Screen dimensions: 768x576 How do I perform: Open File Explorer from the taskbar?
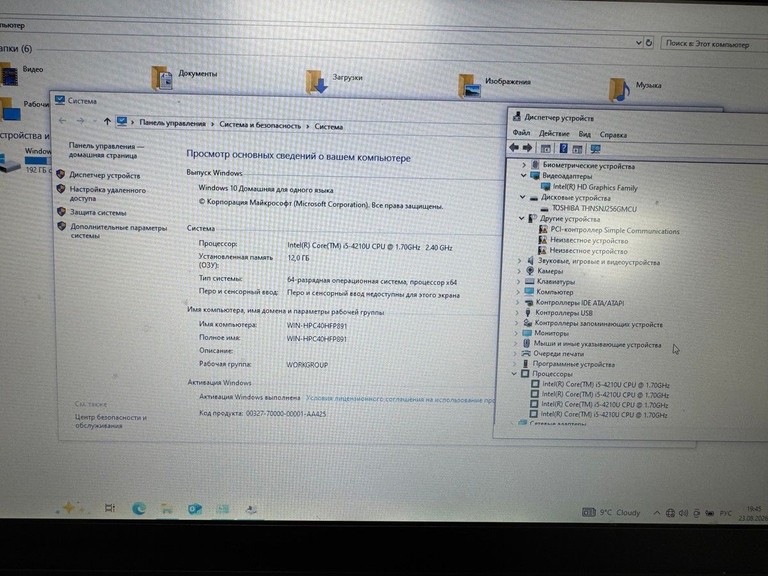coord(167,509)
